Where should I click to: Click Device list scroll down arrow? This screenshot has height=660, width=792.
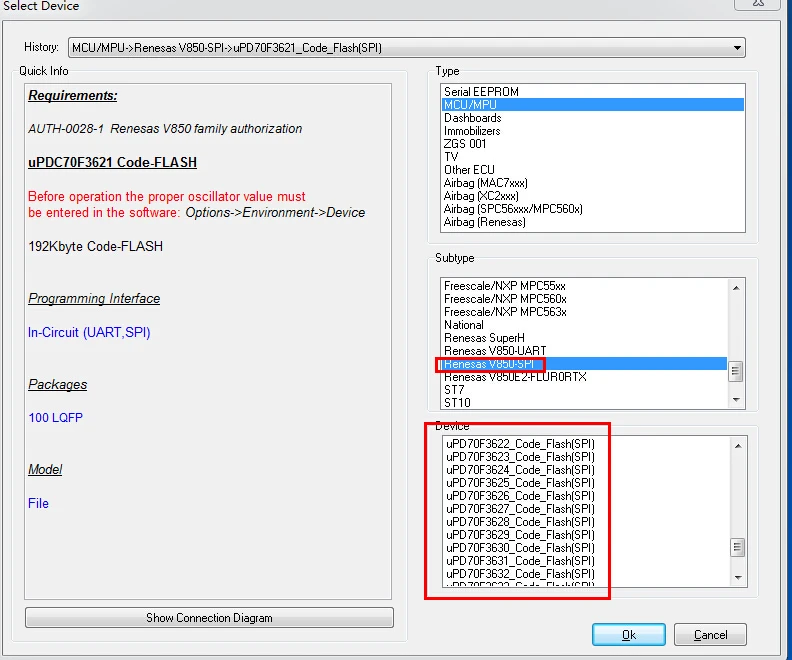click(738, 577)
